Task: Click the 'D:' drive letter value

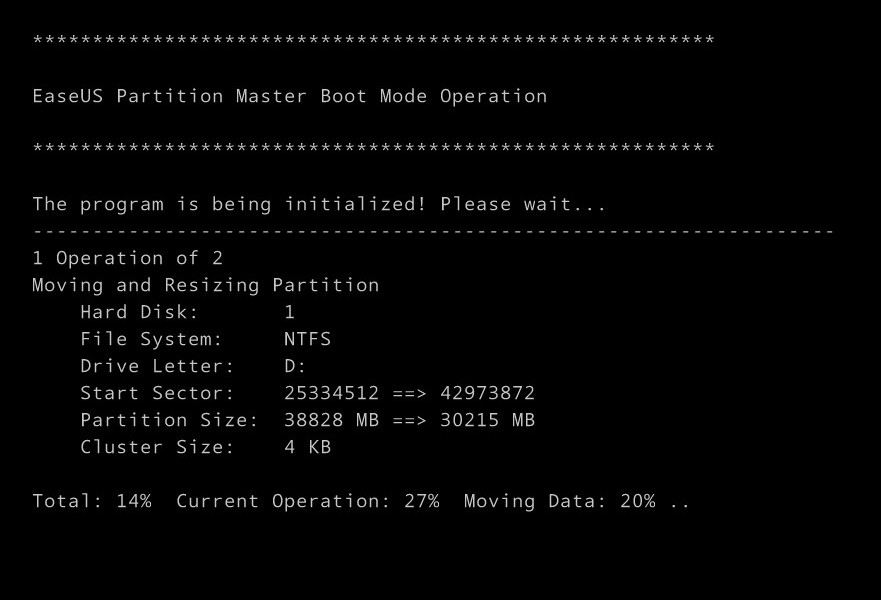Action: tap(295, 366)
